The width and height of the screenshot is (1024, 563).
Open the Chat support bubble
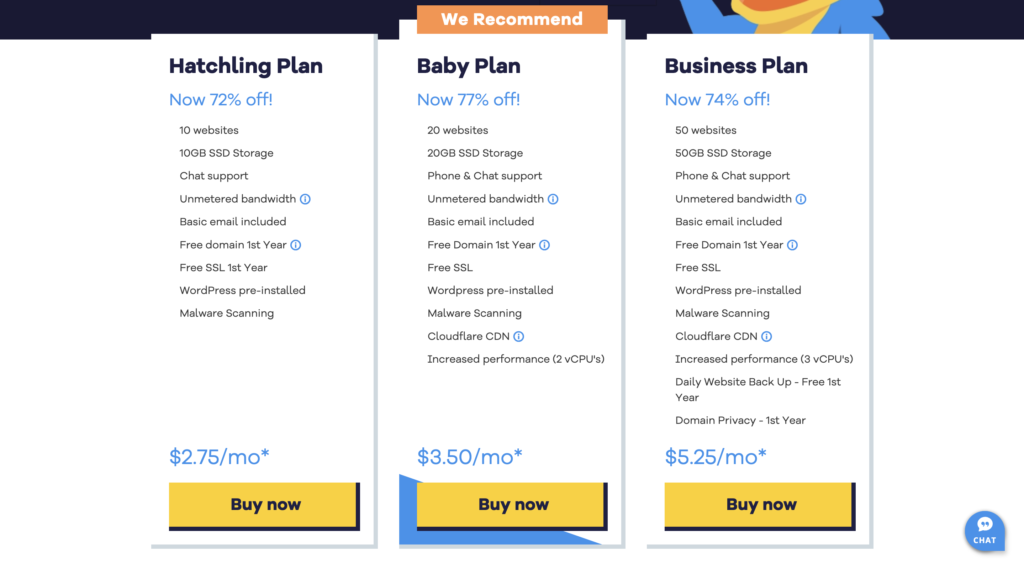tap(985, 530)
